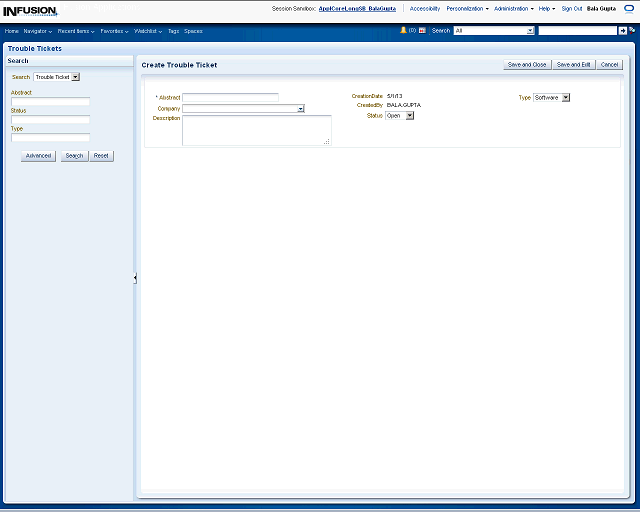Open the Status dropdown set to Open
640x512 pixels.
pos(409,116)
